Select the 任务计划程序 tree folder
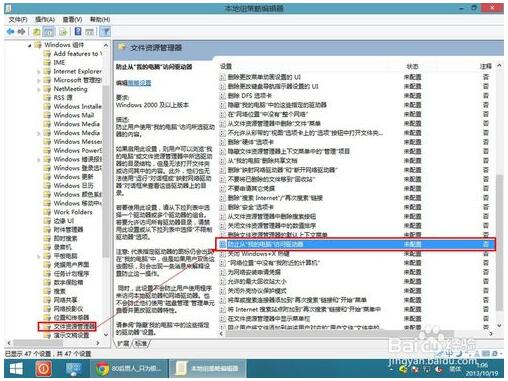The height and width of the screenshot is (381, 508). 67,274
